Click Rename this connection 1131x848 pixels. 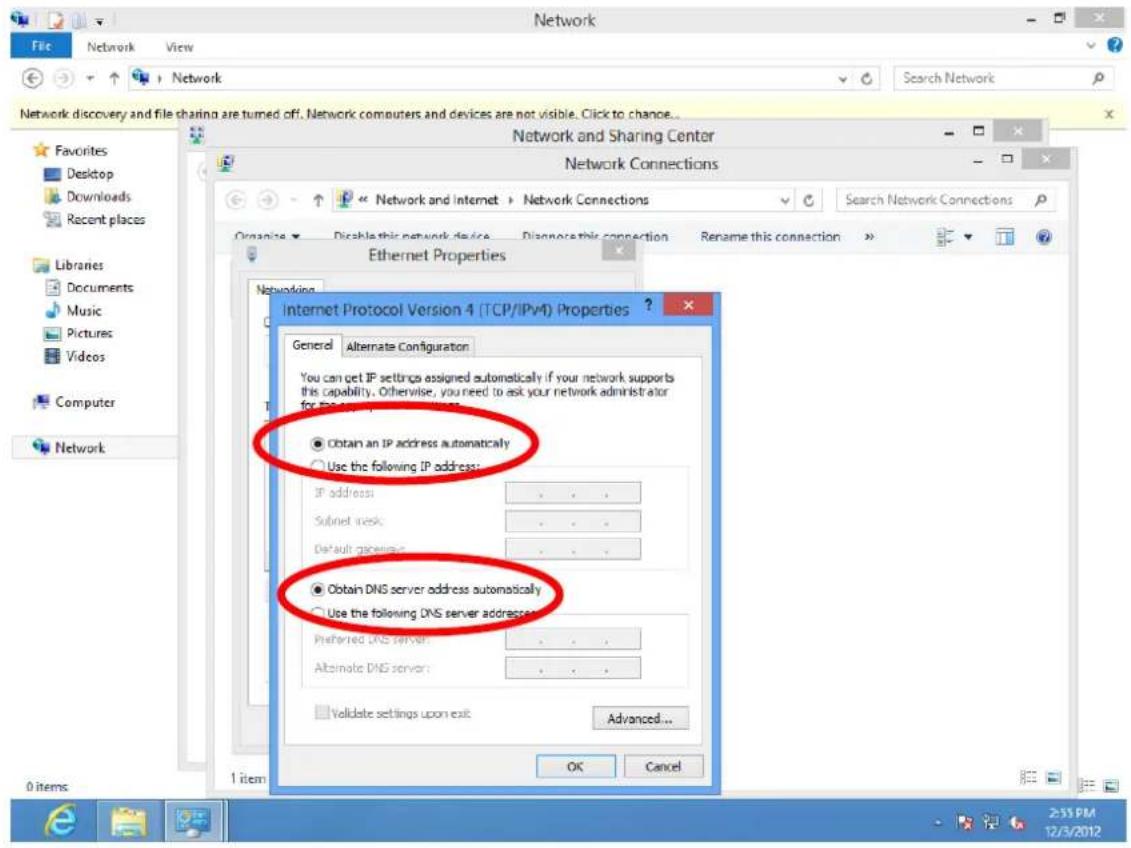(770, 237)
